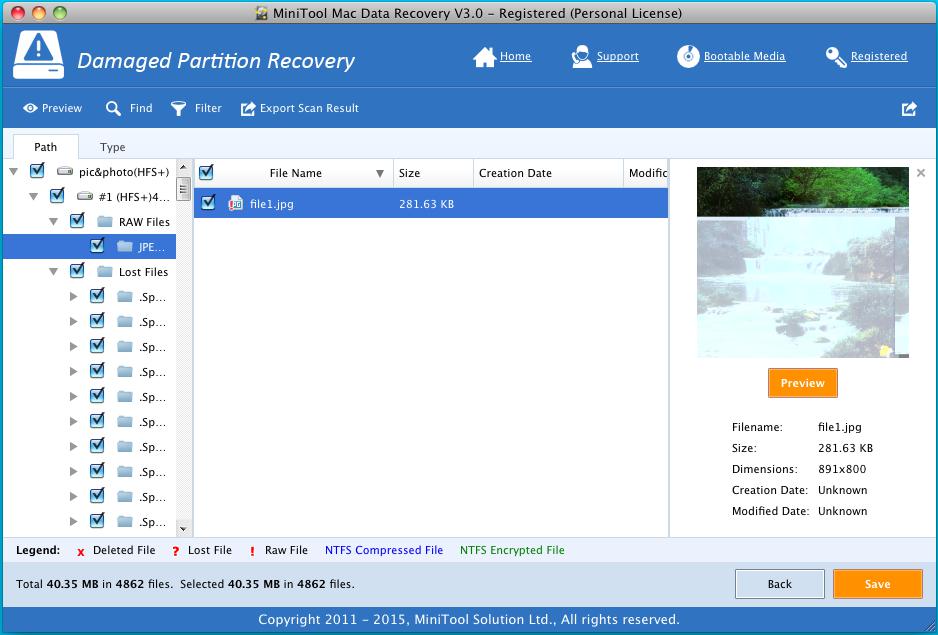Sort by the Creation Date column header

(548, 173)
